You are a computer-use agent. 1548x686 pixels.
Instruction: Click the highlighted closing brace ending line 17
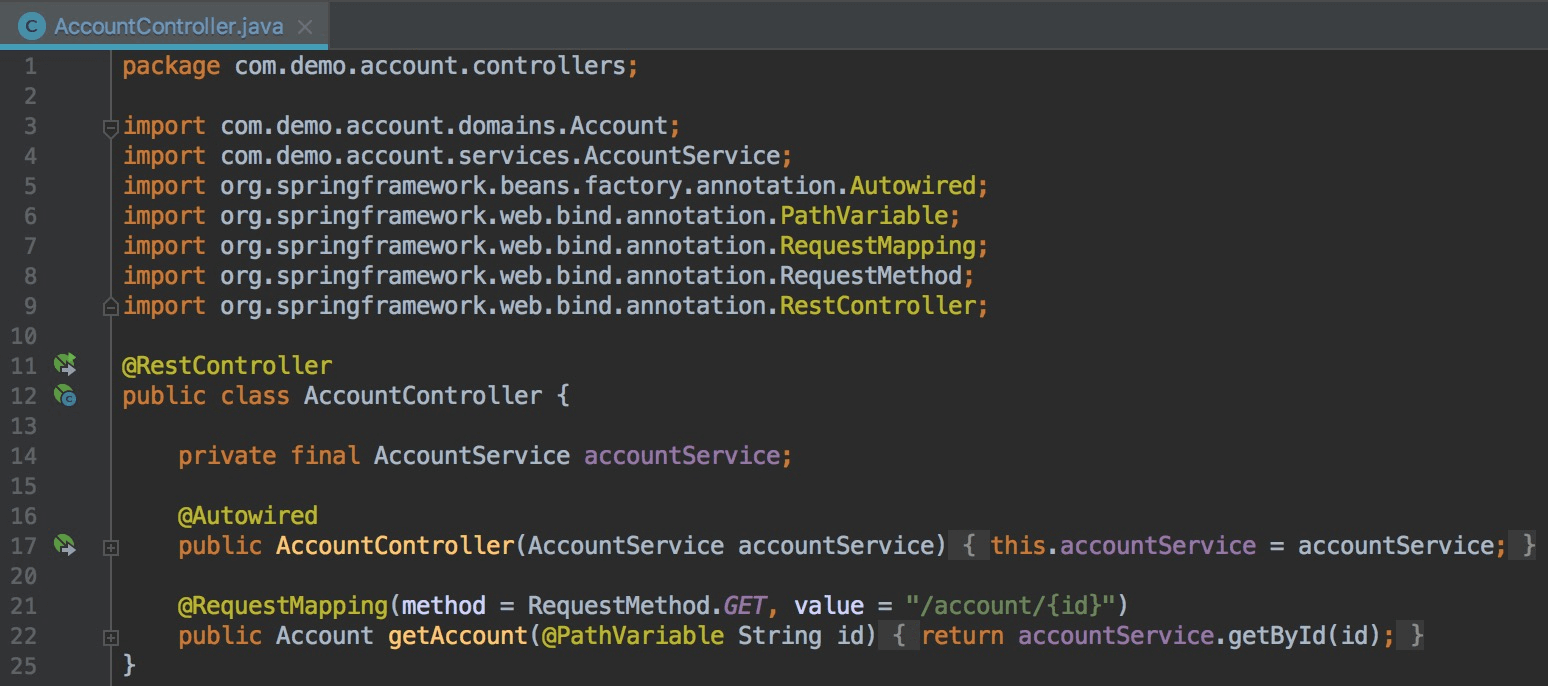pyautogui.click(x=1527, y=546)
